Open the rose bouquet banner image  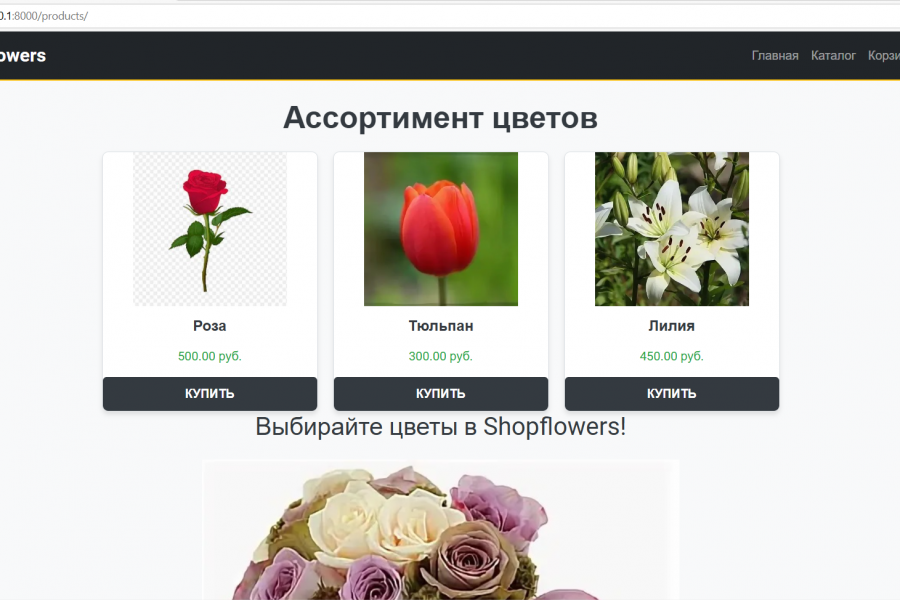(x=441, y=530)
